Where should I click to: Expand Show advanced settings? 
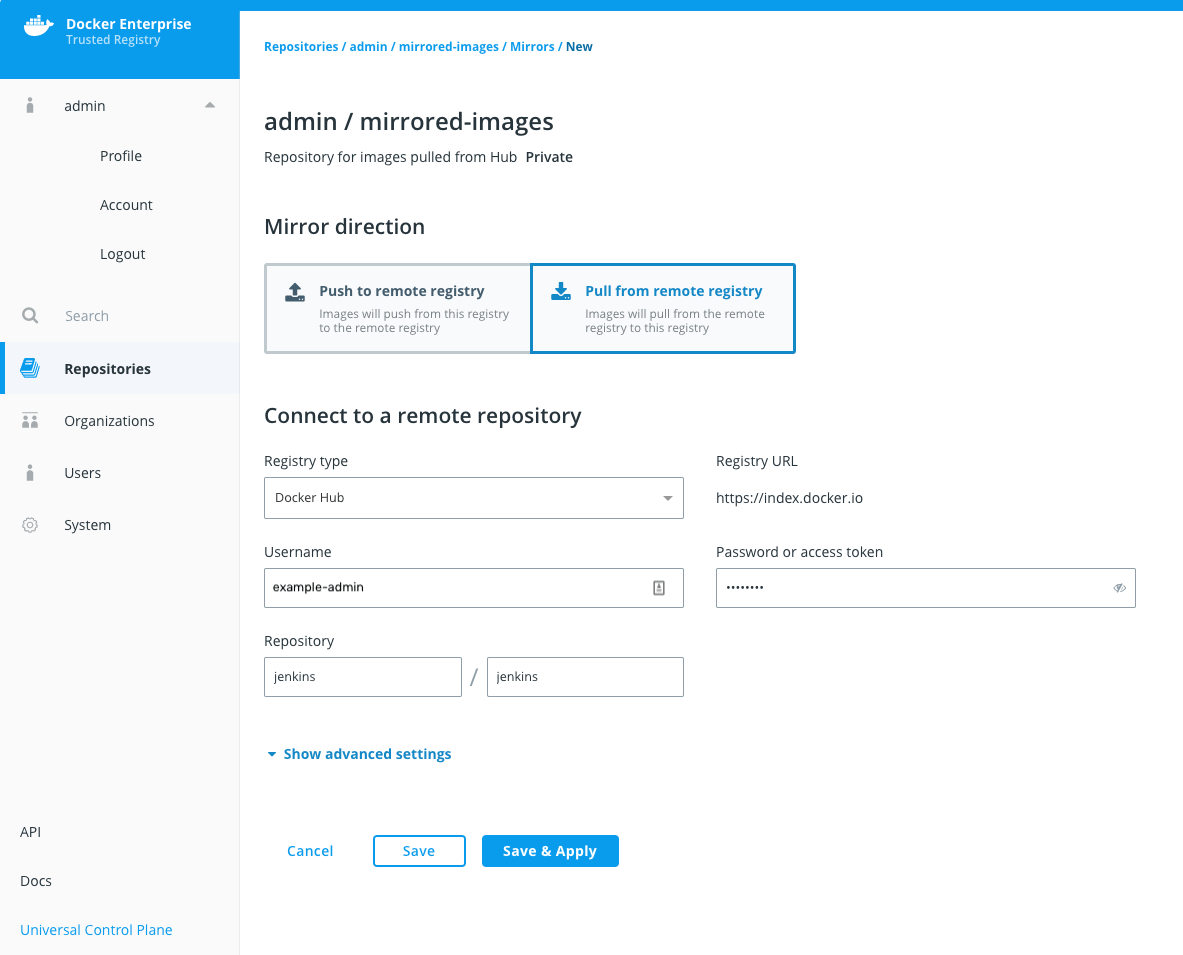[x=359, y=754]
